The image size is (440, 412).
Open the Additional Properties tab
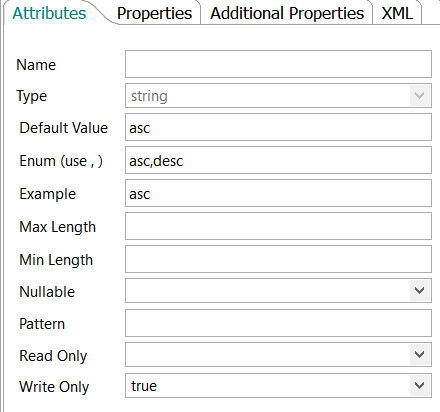tap(287, 13)
